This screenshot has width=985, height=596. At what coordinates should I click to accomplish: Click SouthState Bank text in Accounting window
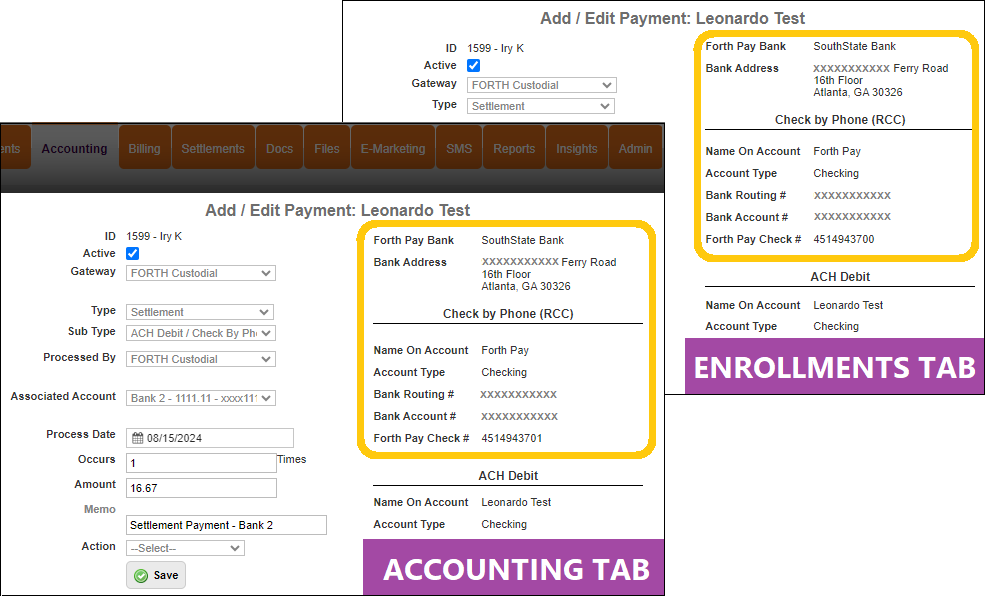click(523, 241)
